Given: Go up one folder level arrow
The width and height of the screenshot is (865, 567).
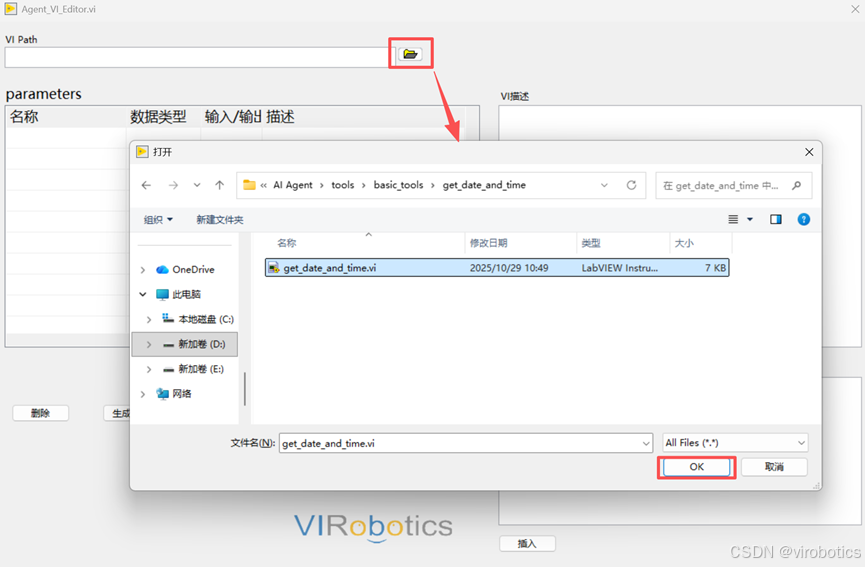Looking at the screenshot, I should pyautogui.click(x=220, y=185).
